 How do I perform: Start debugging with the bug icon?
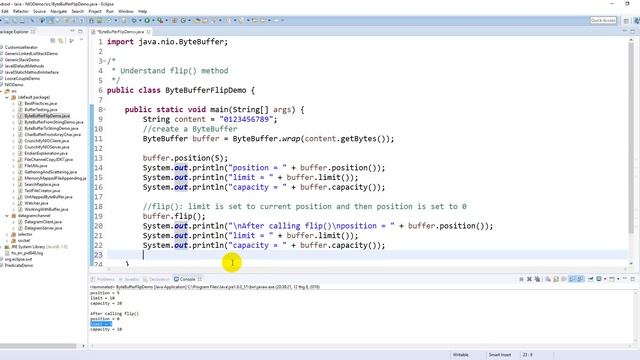[x=134, y=20]
